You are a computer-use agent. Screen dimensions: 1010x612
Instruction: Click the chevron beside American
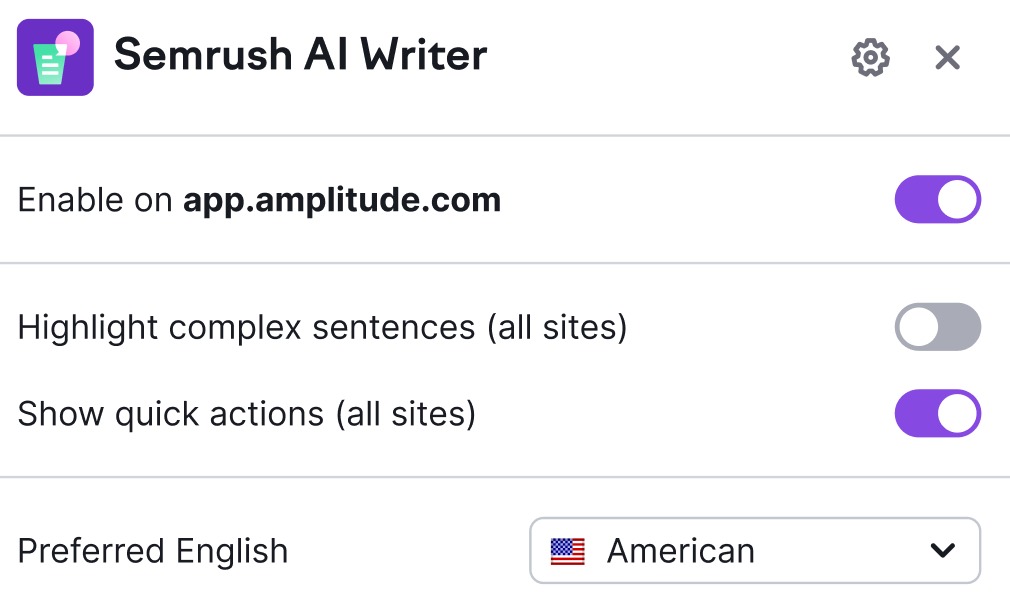[x=940, y=549]
